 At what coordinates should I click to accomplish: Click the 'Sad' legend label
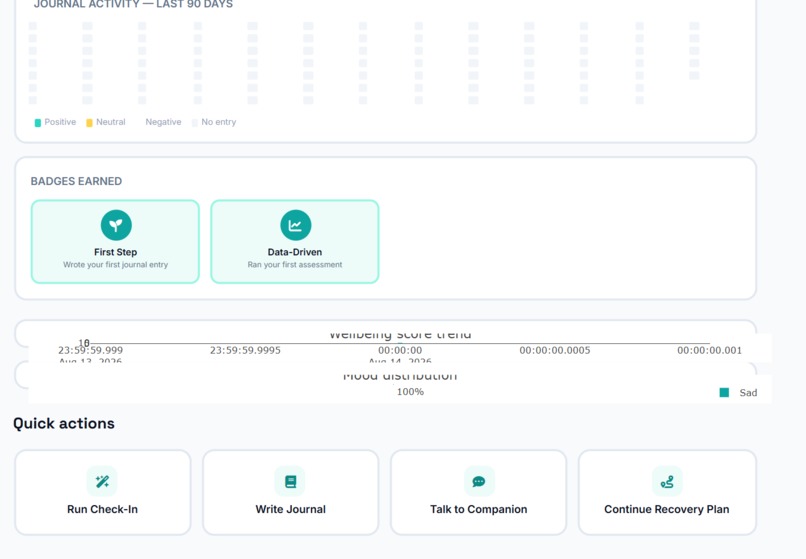[748, 393]
